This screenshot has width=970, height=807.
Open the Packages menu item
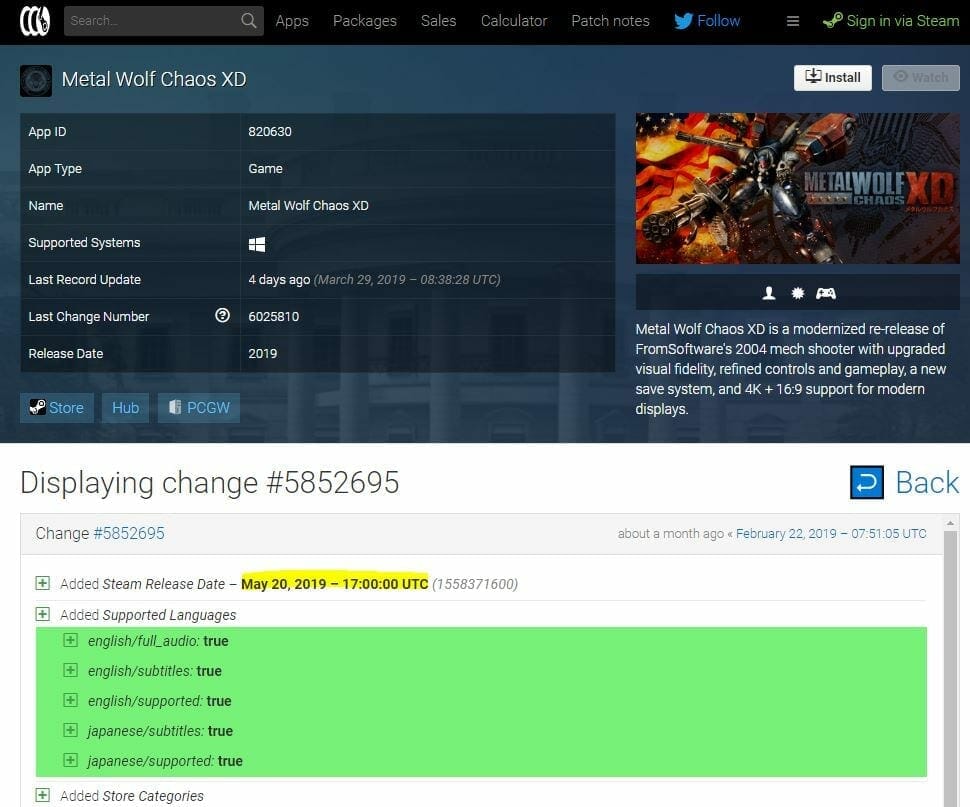(x=364, y=21)
